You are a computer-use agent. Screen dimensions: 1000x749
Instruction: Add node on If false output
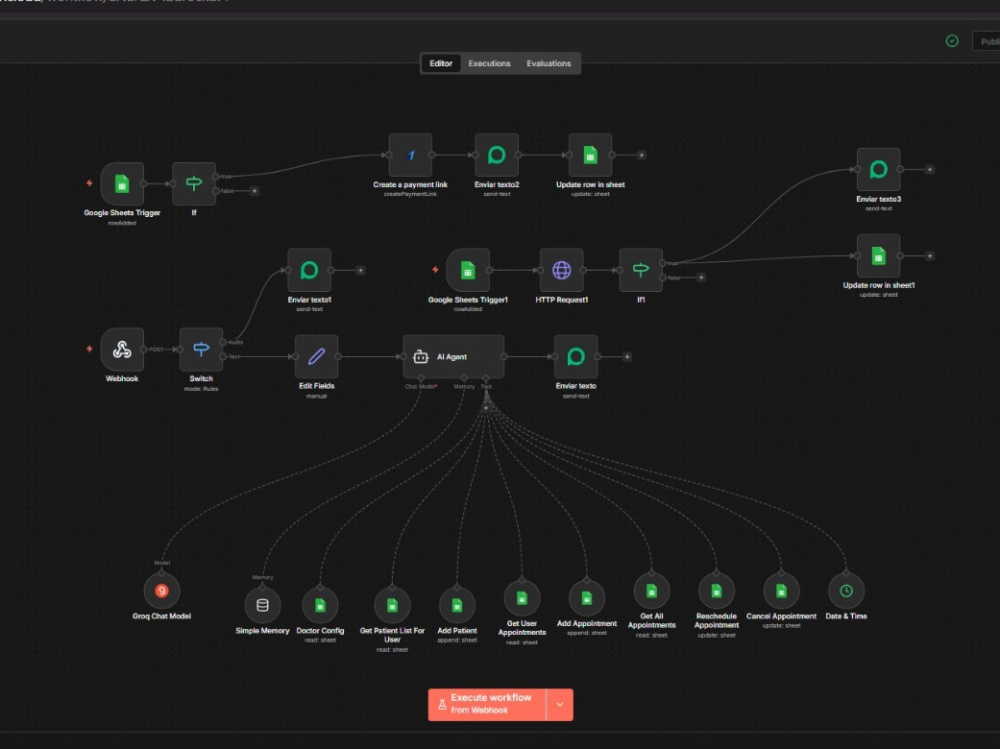tap(254, 191)
